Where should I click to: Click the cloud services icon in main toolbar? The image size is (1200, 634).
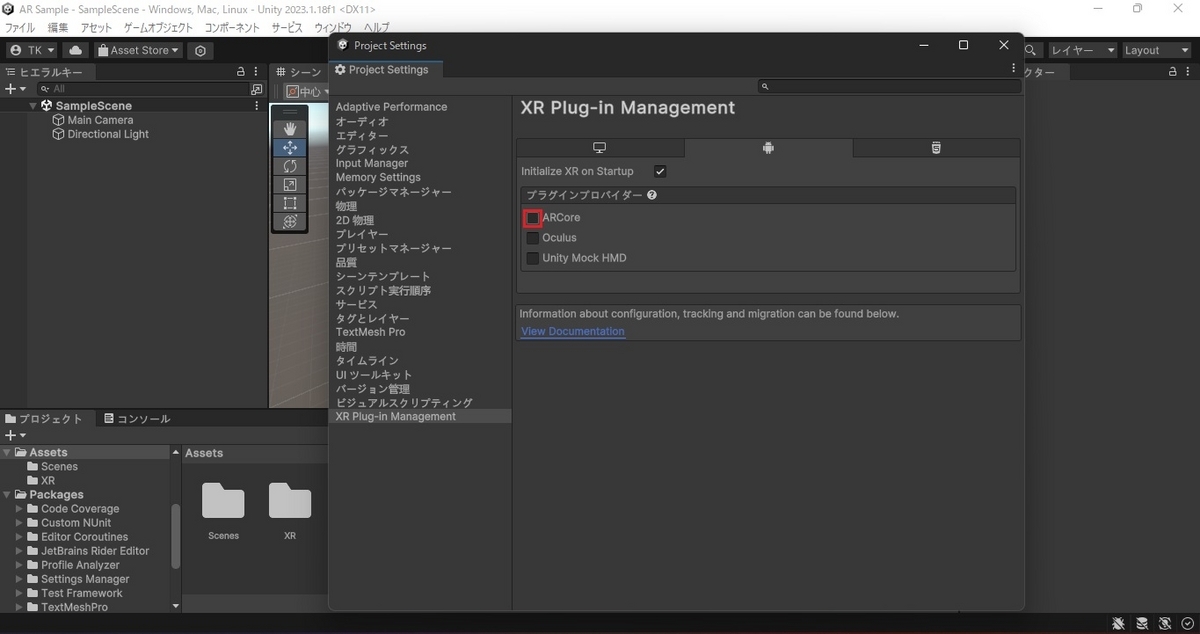point(76,50)
